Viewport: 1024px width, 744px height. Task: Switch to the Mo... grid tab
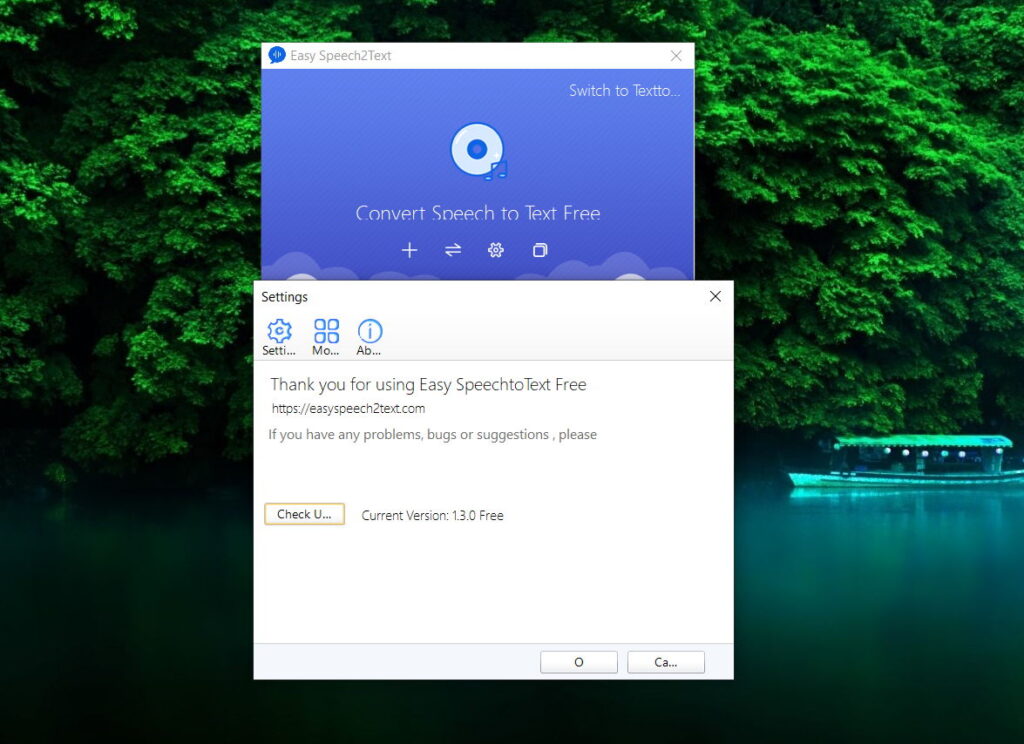pos(326,337)
